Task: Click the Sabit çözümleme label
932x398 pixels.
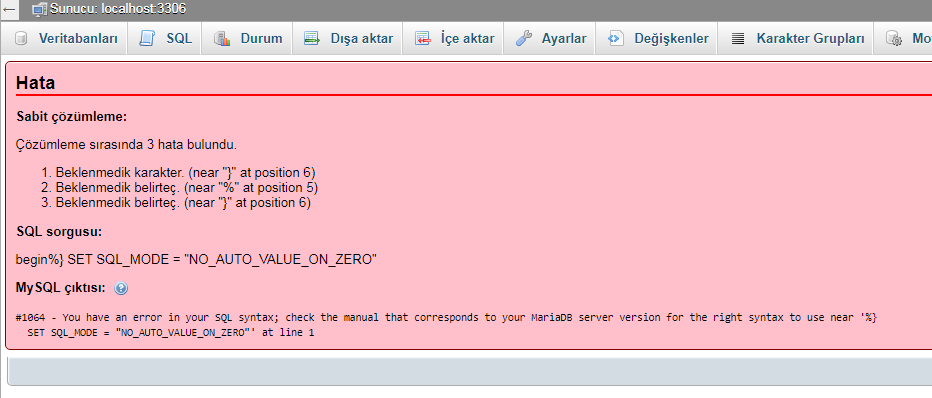Action: (72, 116)
